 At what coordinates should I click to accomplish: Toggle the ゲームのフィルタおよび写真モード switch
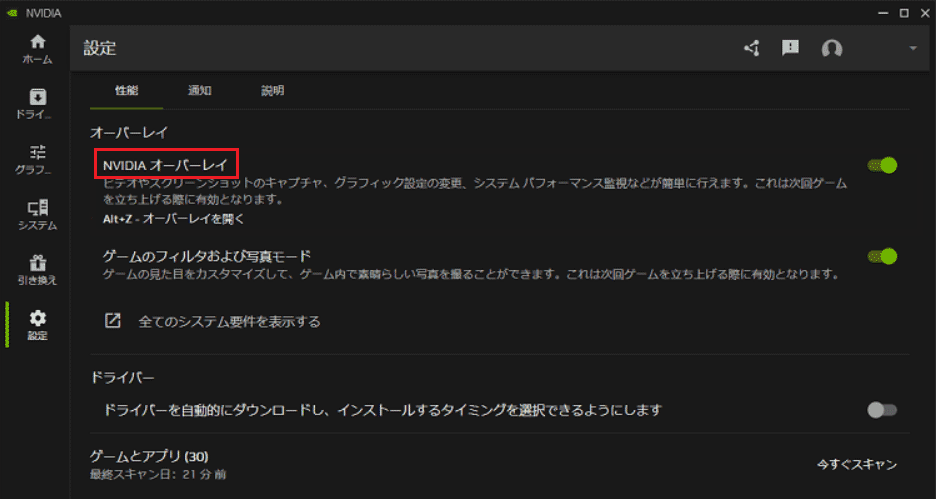point(882,256)
